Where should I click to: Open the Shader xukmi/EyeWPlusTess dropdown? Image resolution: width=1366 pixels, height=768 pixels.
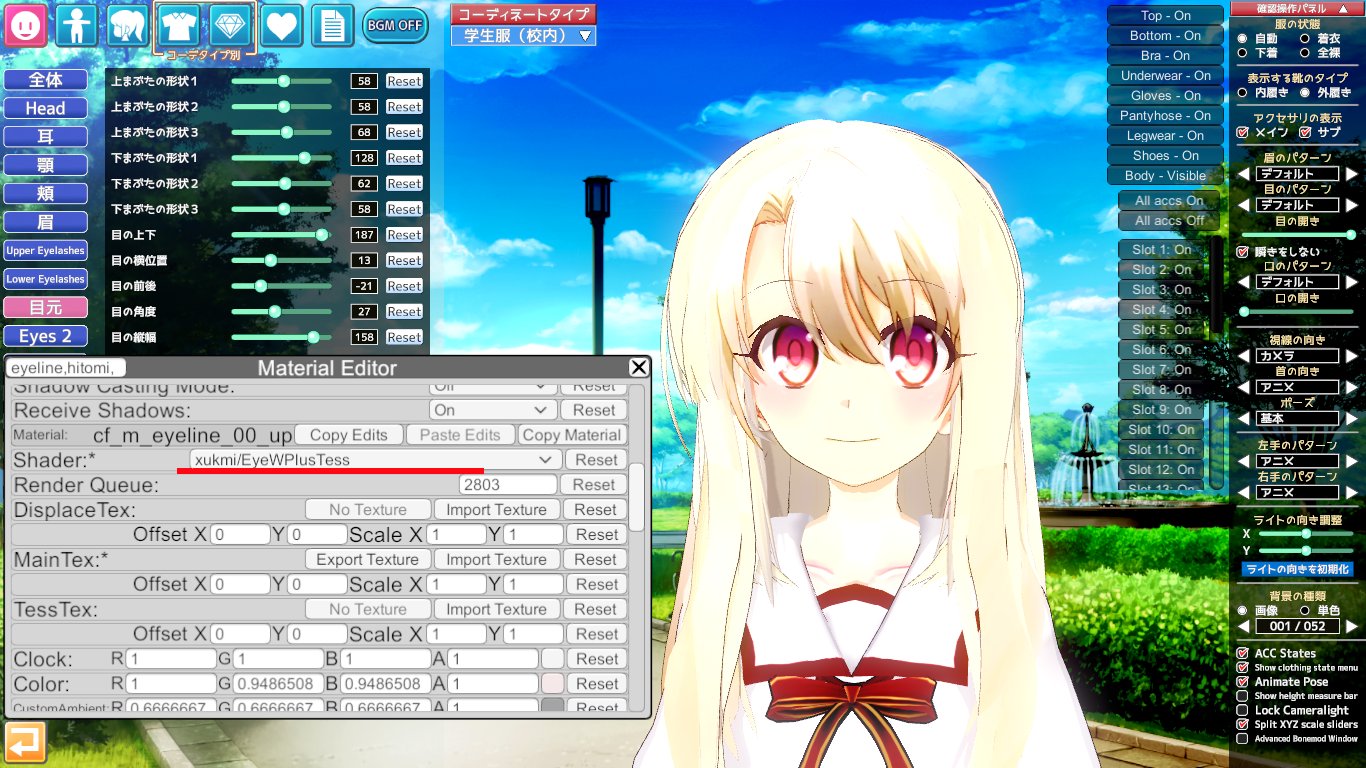375,459
